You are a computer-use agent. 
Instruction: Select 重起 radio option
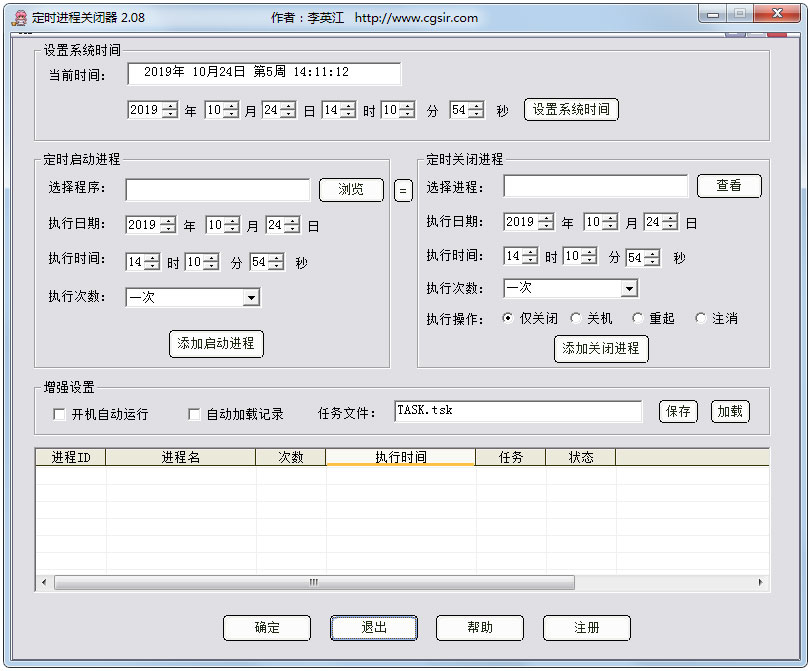coord(637,318)
